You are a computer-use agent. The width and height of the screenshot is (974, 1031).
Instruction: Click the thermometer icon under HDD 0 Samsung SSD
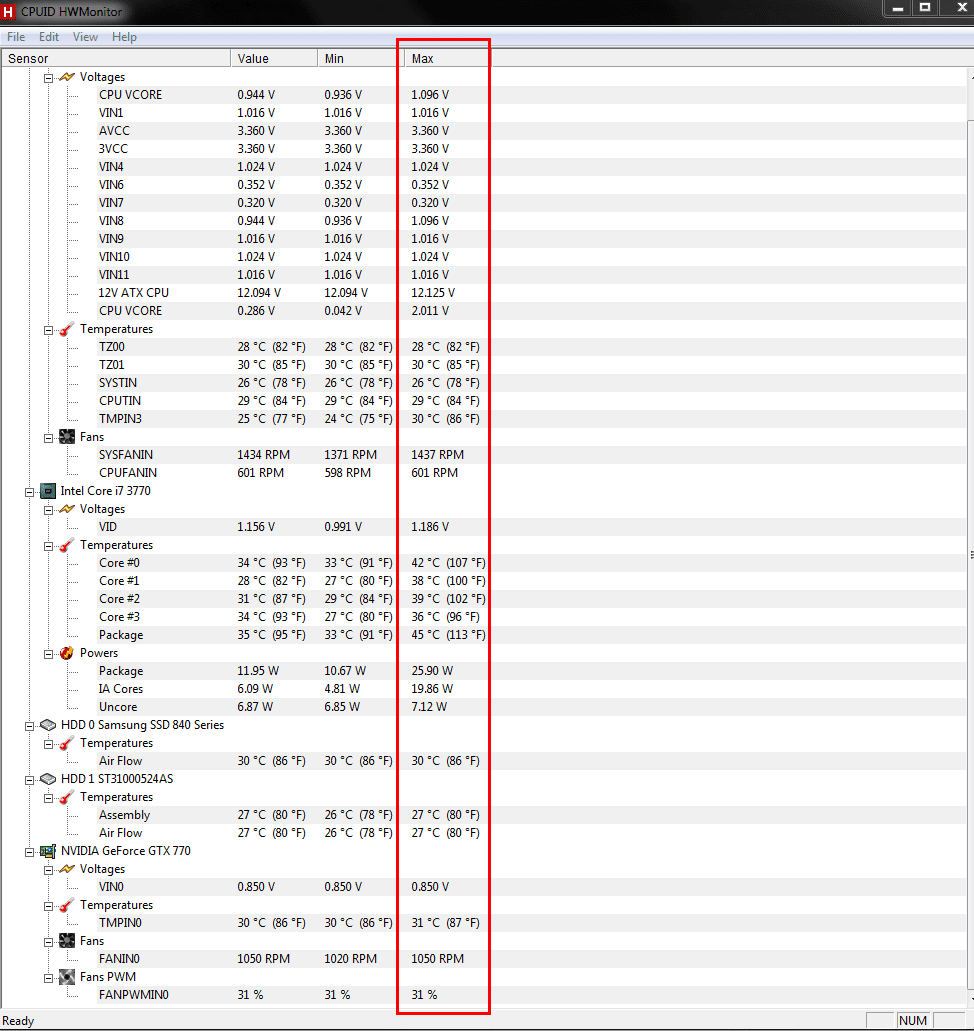click(x=66, y=743)
